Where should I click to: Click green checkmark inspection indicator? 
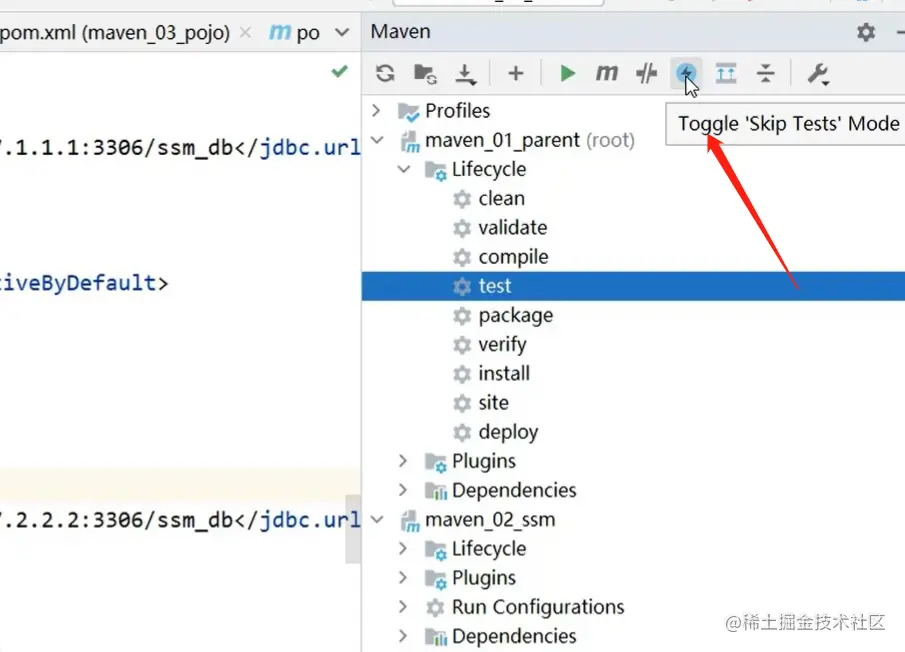click(x=339, y=72)
